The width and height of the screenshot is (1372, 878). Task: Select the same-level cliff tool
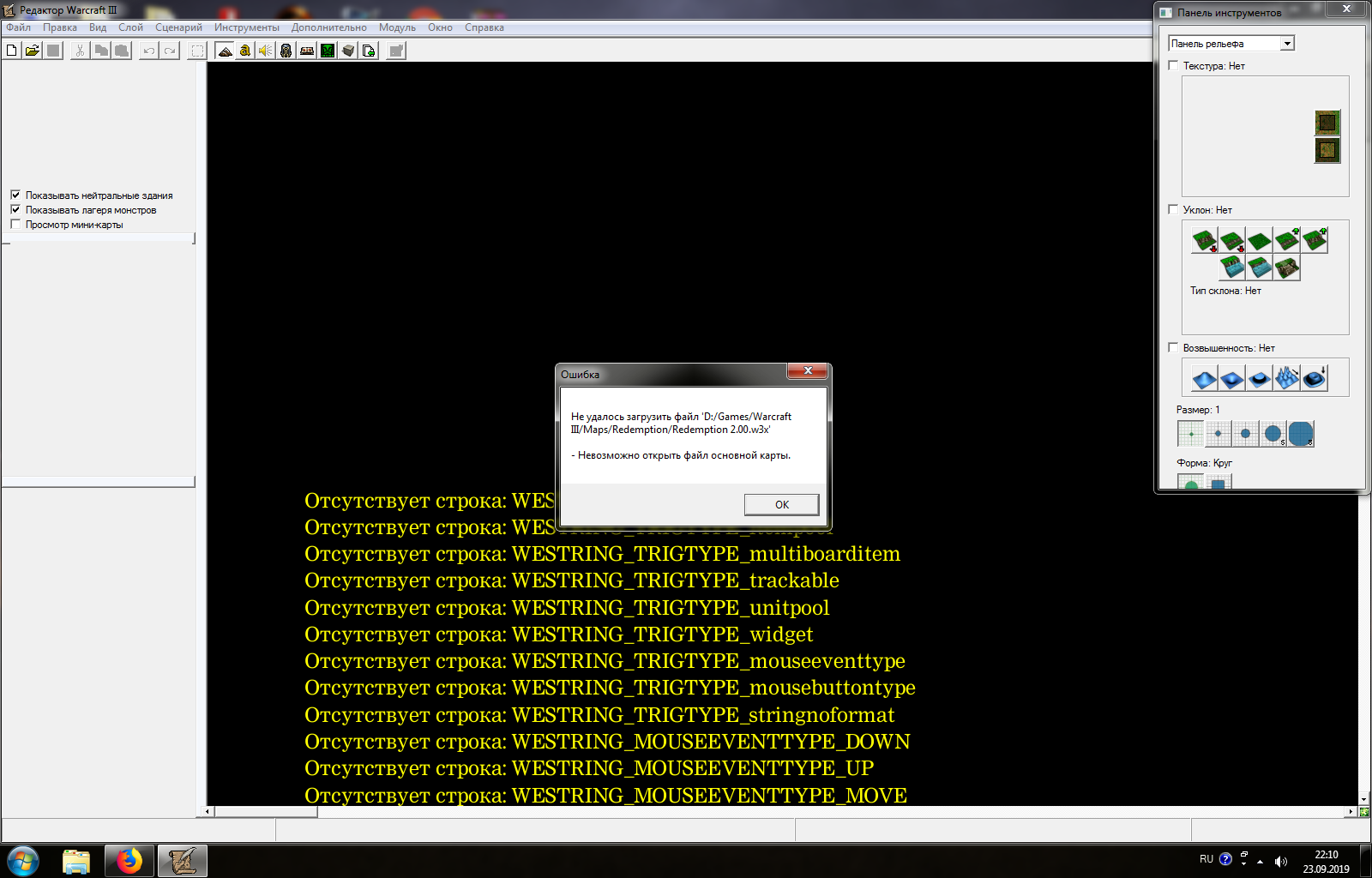(1260, 241)
